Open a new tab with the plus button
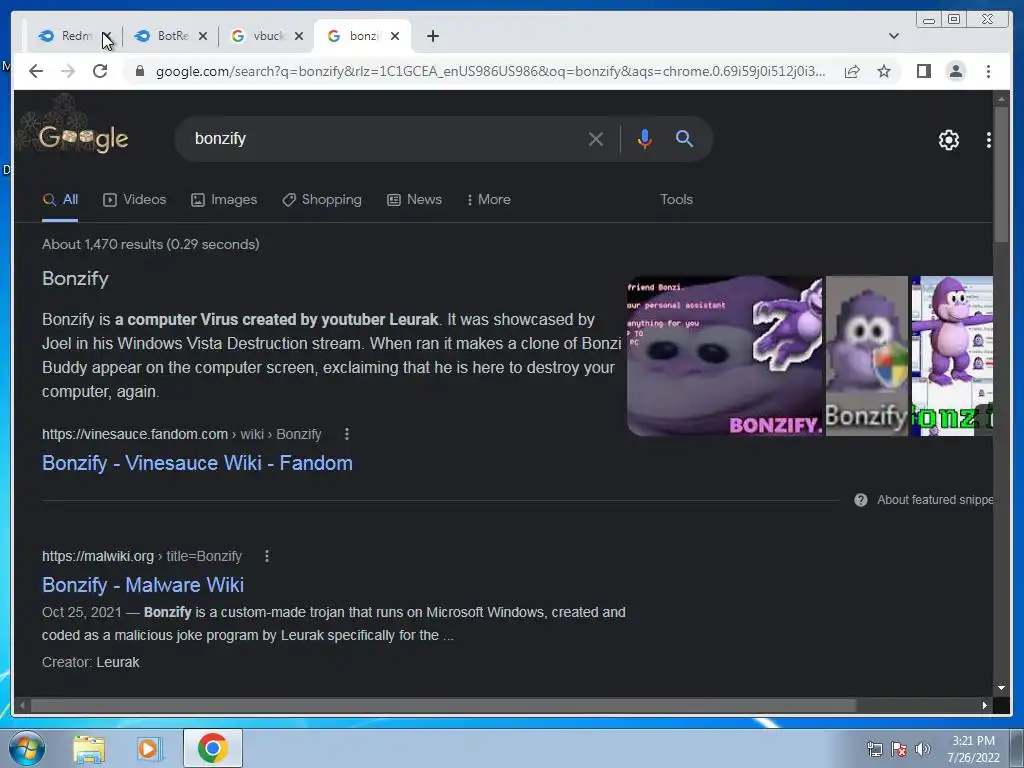This screenshot has height=768, width=1024. (432, 36)
